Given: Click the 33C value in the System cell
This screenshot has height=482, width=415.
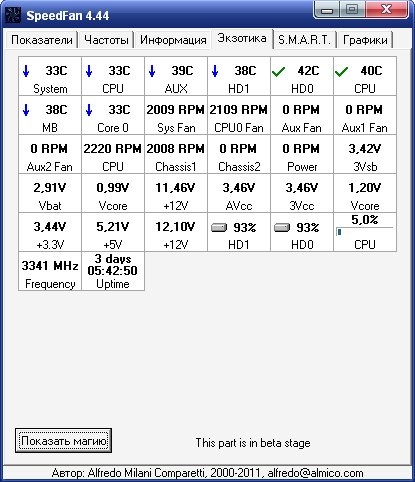Looking at the screenshot, I should click(56, 71).
